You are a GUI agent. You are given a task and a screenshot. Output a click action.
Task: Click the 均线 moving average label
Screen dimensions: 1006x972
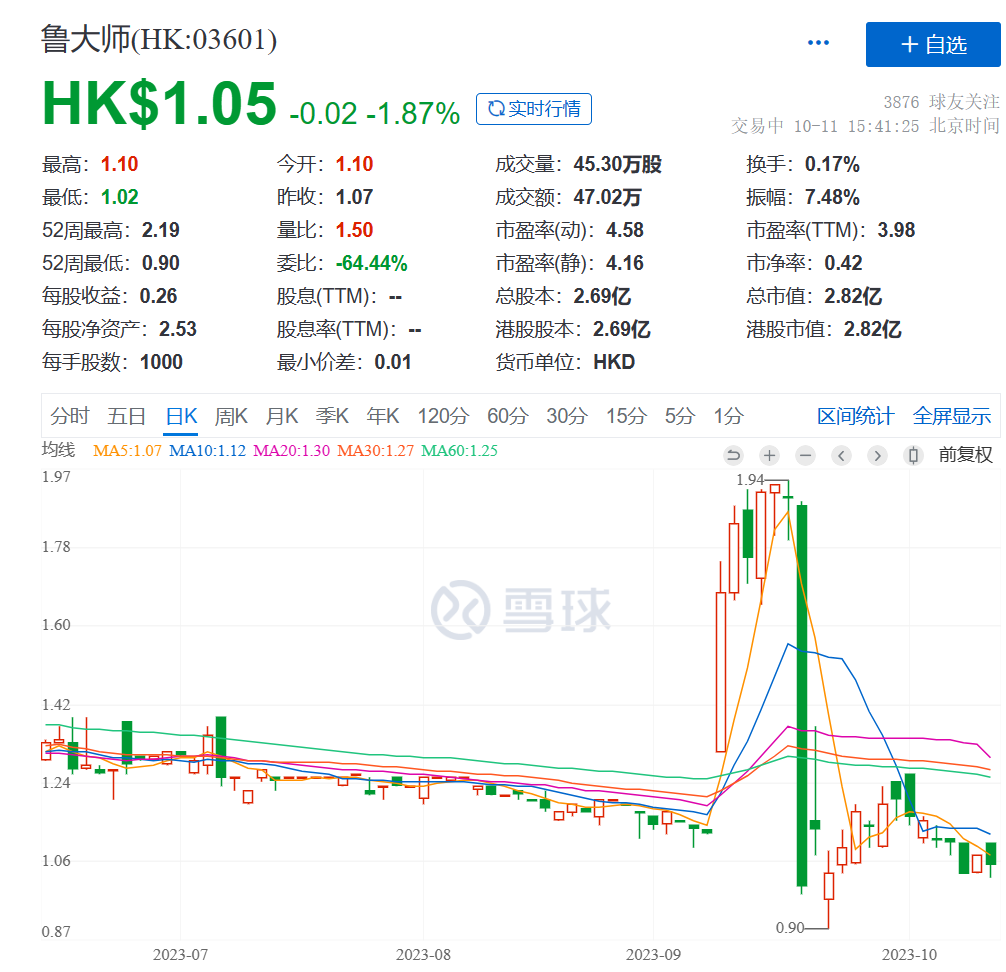click(58, 450)
